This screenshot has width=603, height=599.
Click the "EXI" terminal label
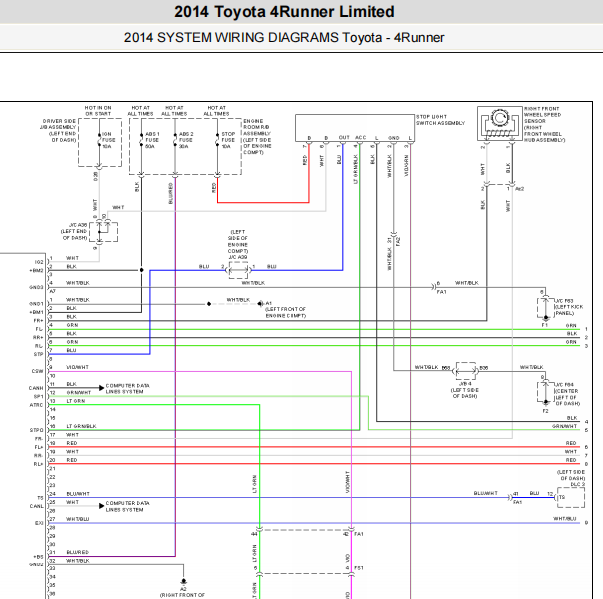tap(39, 523)
